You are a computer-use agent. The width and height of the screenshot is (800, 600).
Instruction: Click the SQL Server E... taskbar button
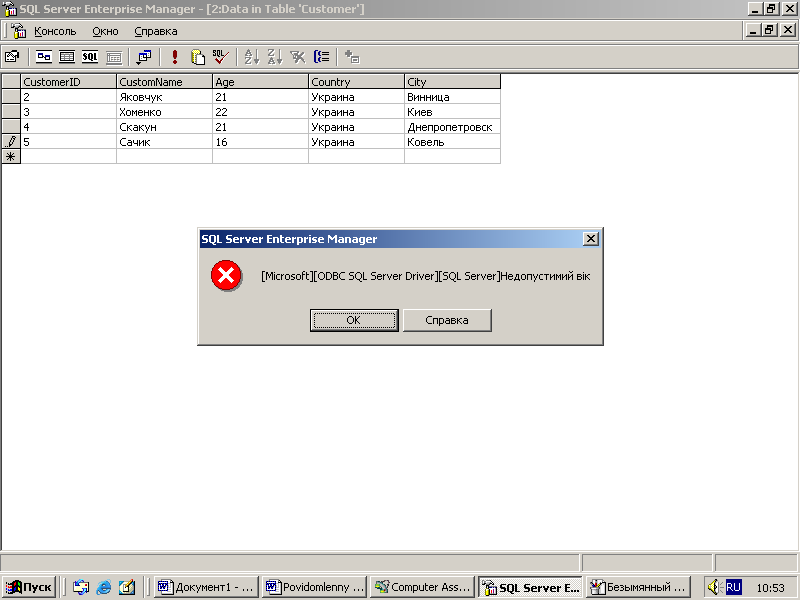coord(531,587)
